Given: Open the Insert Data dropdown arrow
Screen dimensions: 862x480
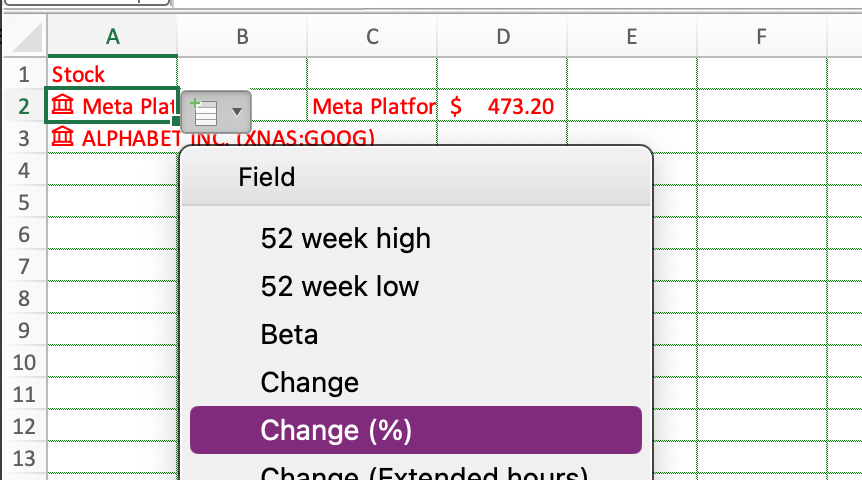Looking at the screenshot, I should (x=237, y=112).
